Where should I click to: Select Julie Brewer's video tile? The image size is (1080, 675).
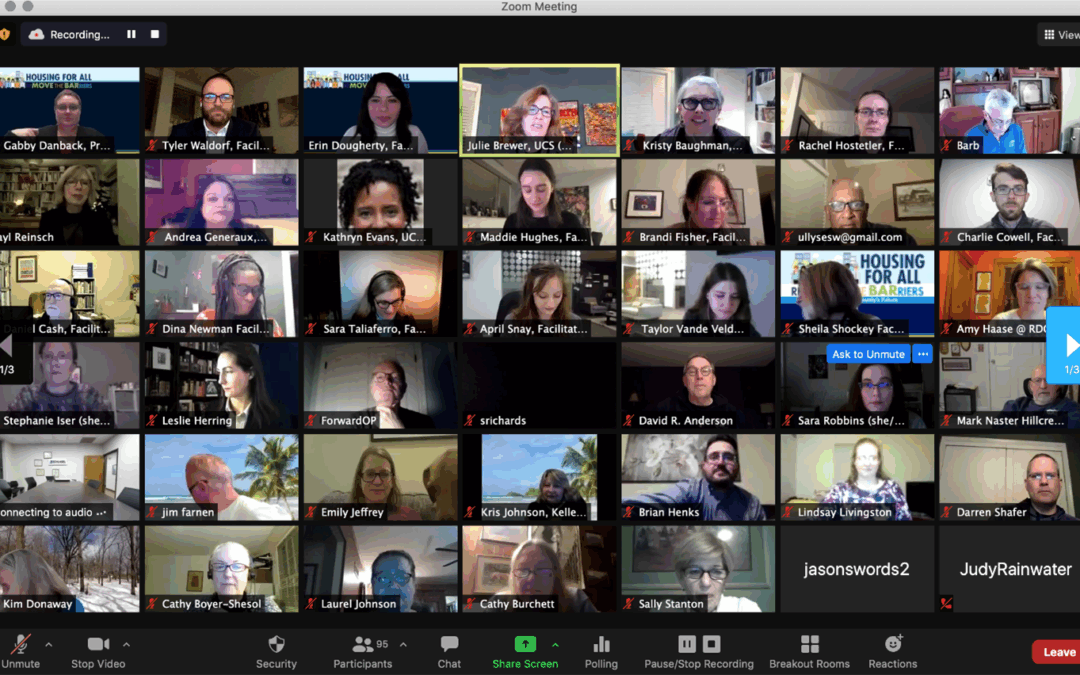click(x=539, y=110)
